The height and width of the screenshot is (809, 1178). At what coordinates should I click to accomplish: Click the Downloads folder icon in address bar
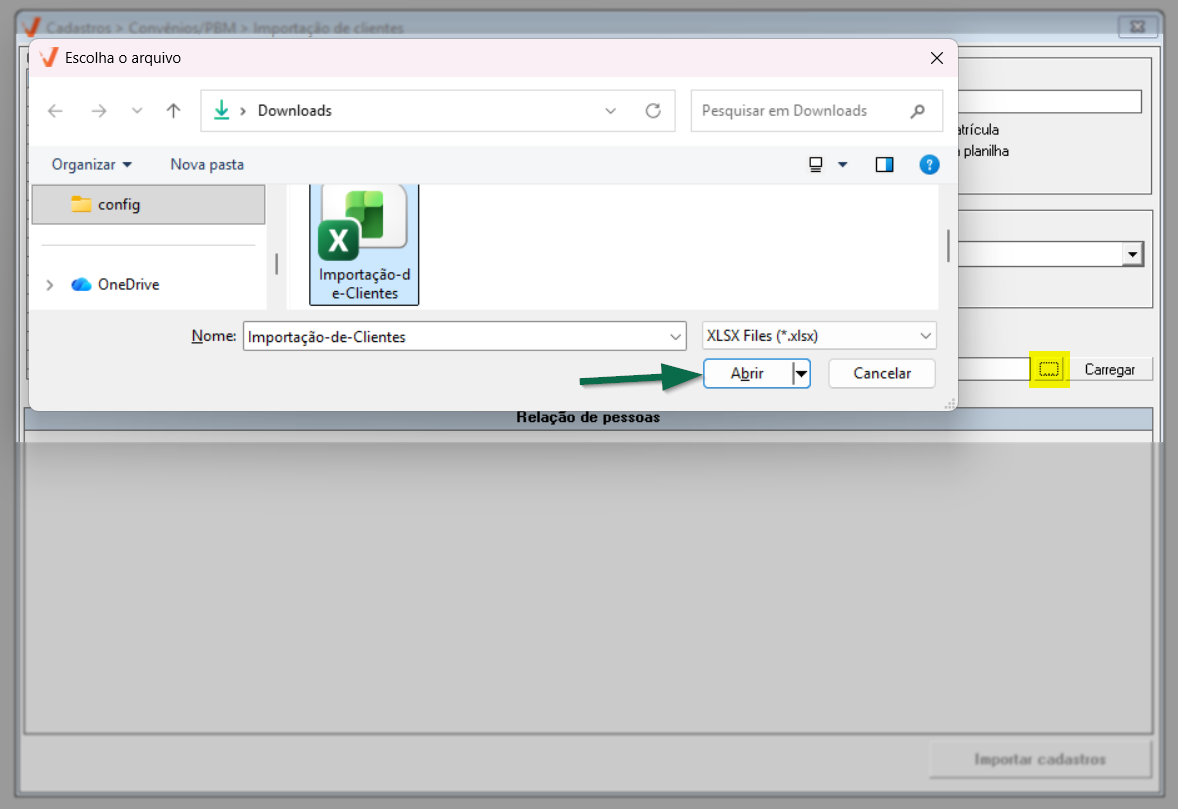pyautogui.click(x=222, y=110)
